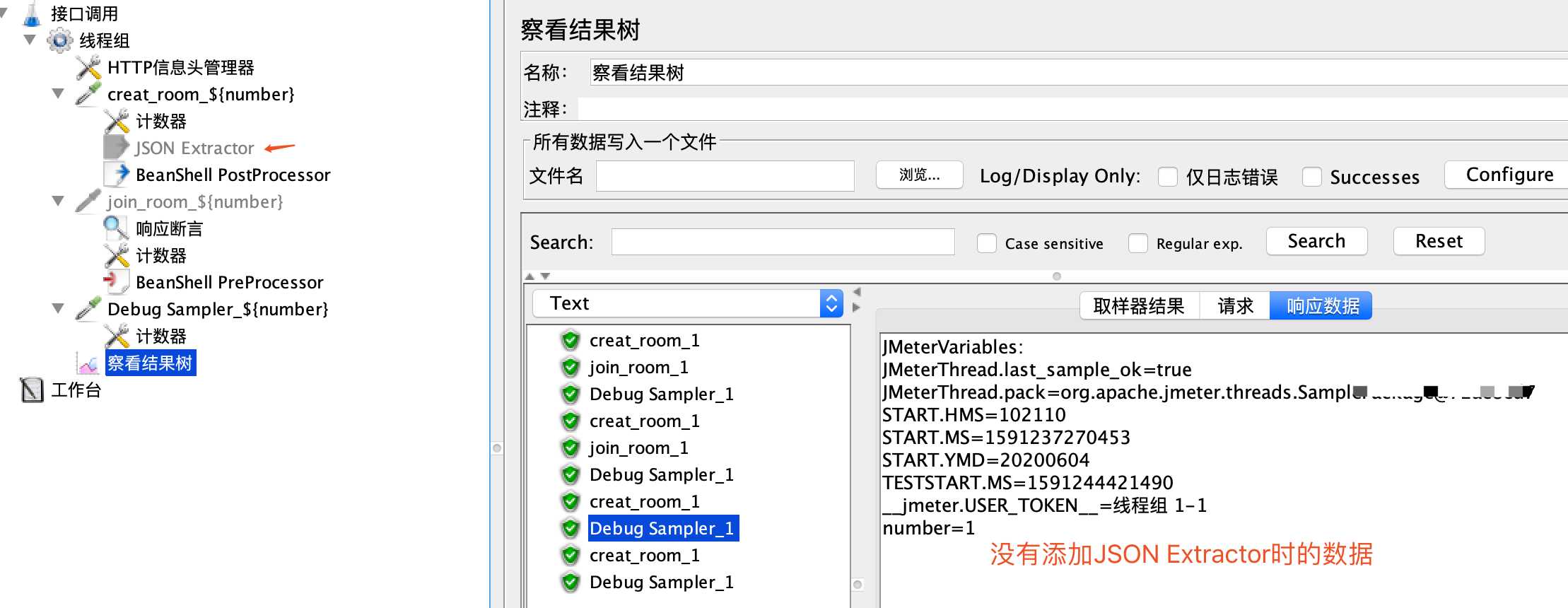Select the JSON Extractor tree item
This screenshot has width=1568, height=608.
(x=194, y=148)
